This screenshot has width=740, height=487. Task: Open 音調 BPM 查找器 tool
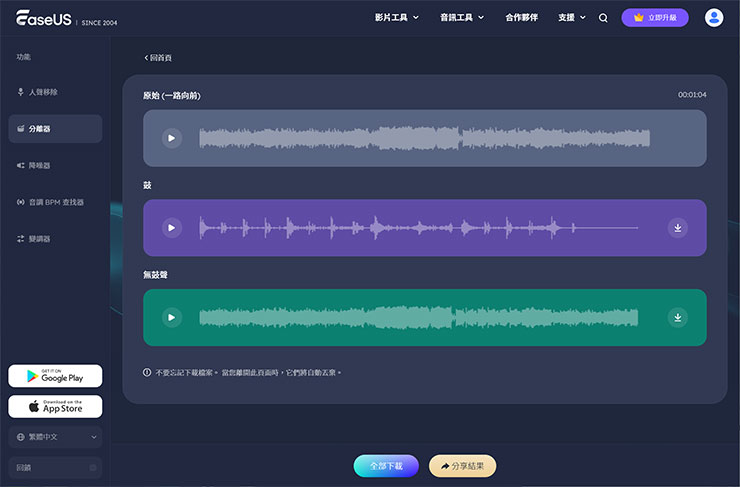pyautogui.click(x=55, y=202)
